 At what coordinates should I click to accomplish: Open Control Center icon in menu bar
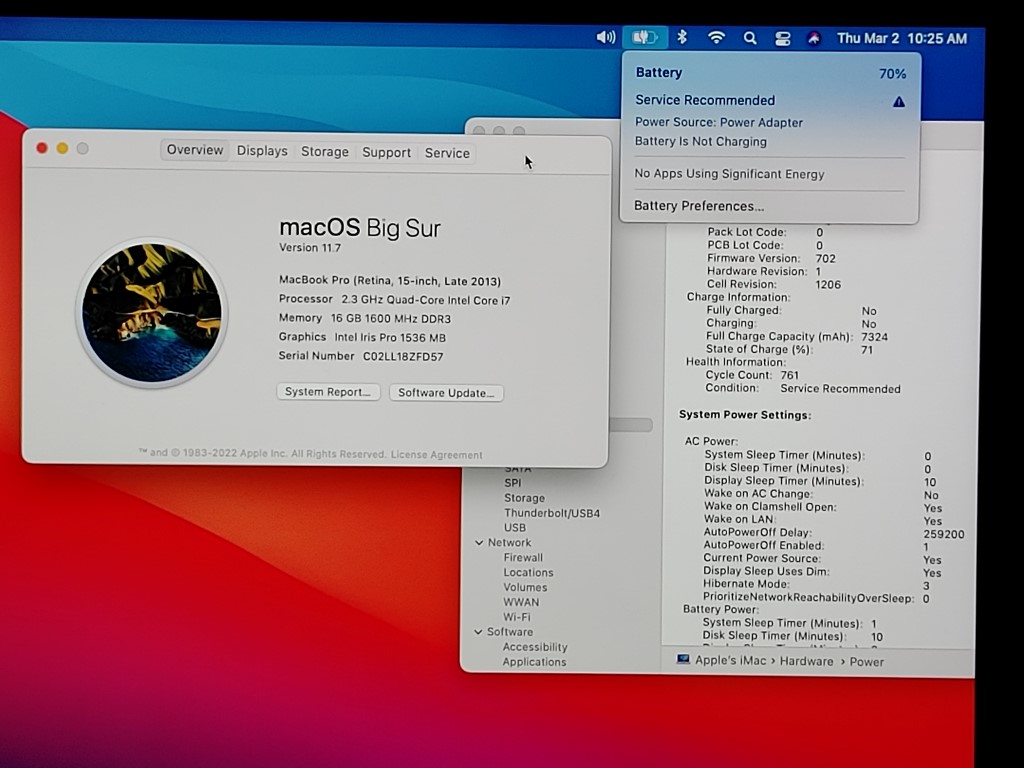(782, 39)
